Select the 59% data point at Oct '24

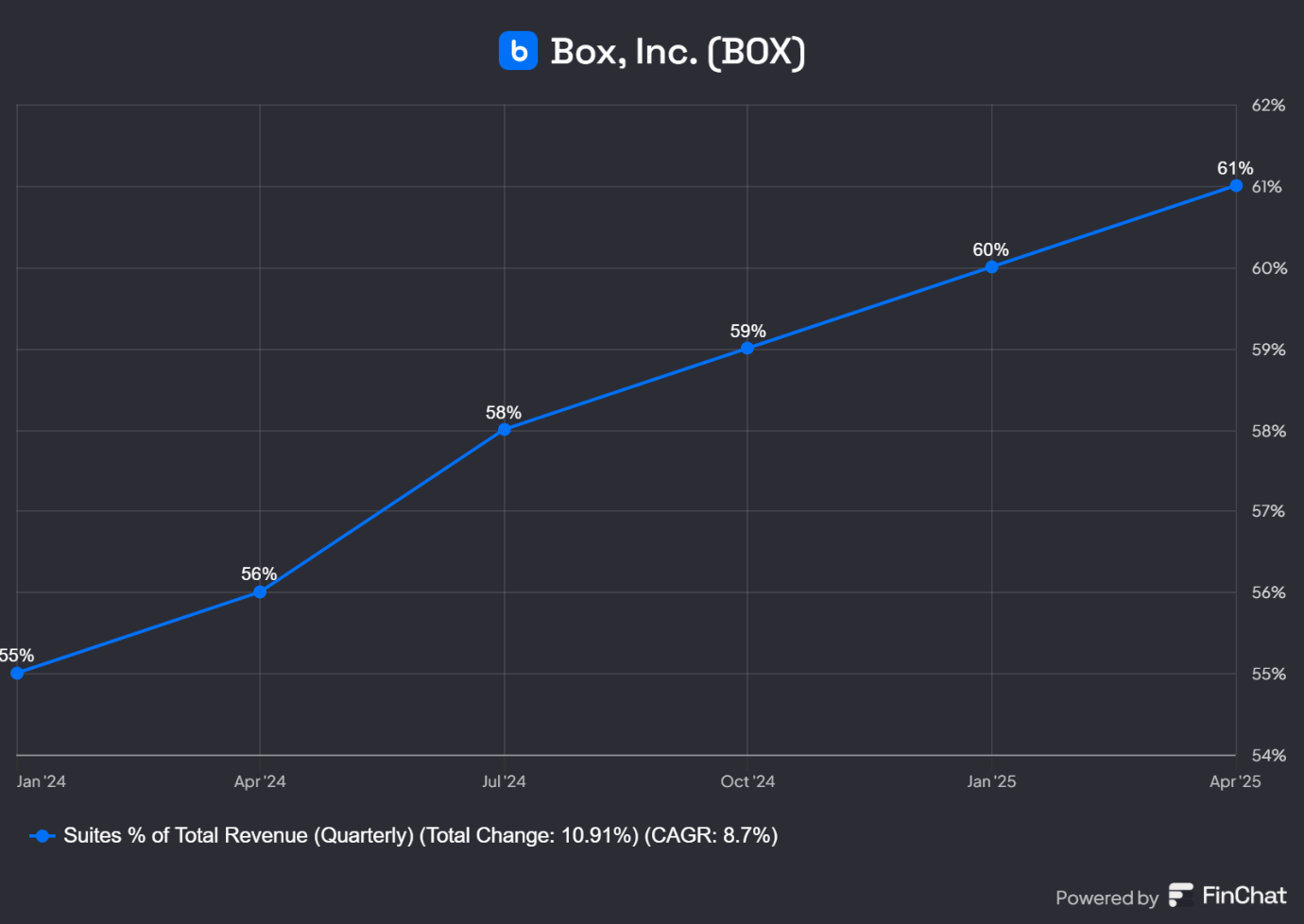tap(747, 349)
